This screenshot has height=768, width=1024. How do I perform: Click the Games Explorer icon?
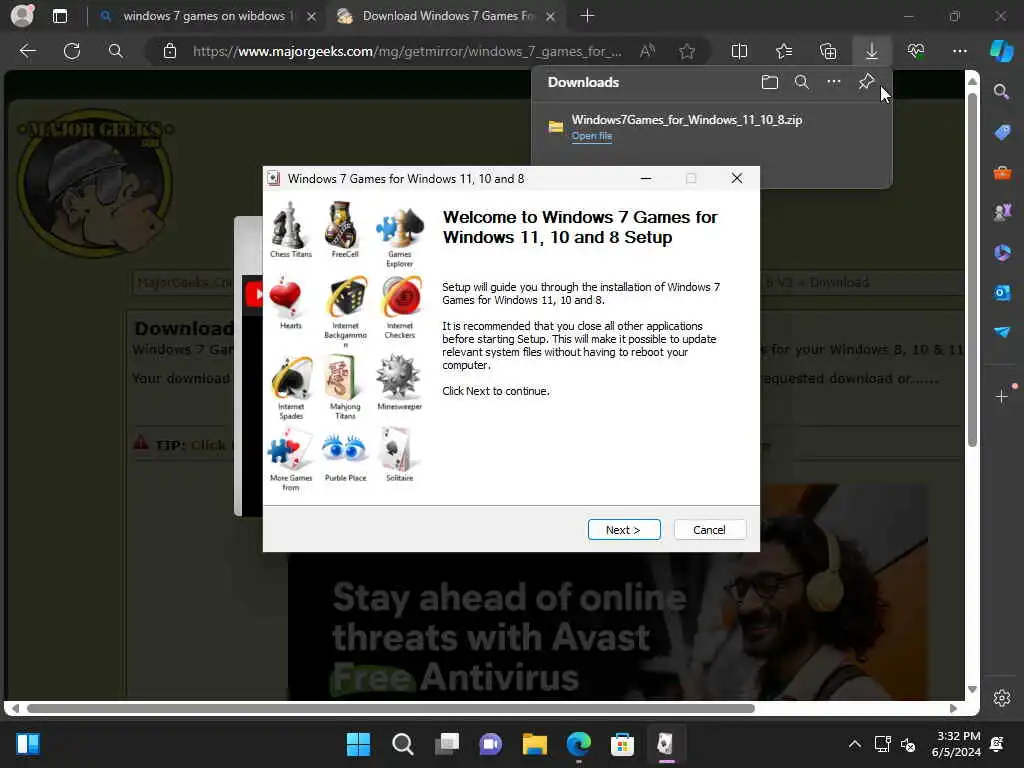(x=399, y=235)
